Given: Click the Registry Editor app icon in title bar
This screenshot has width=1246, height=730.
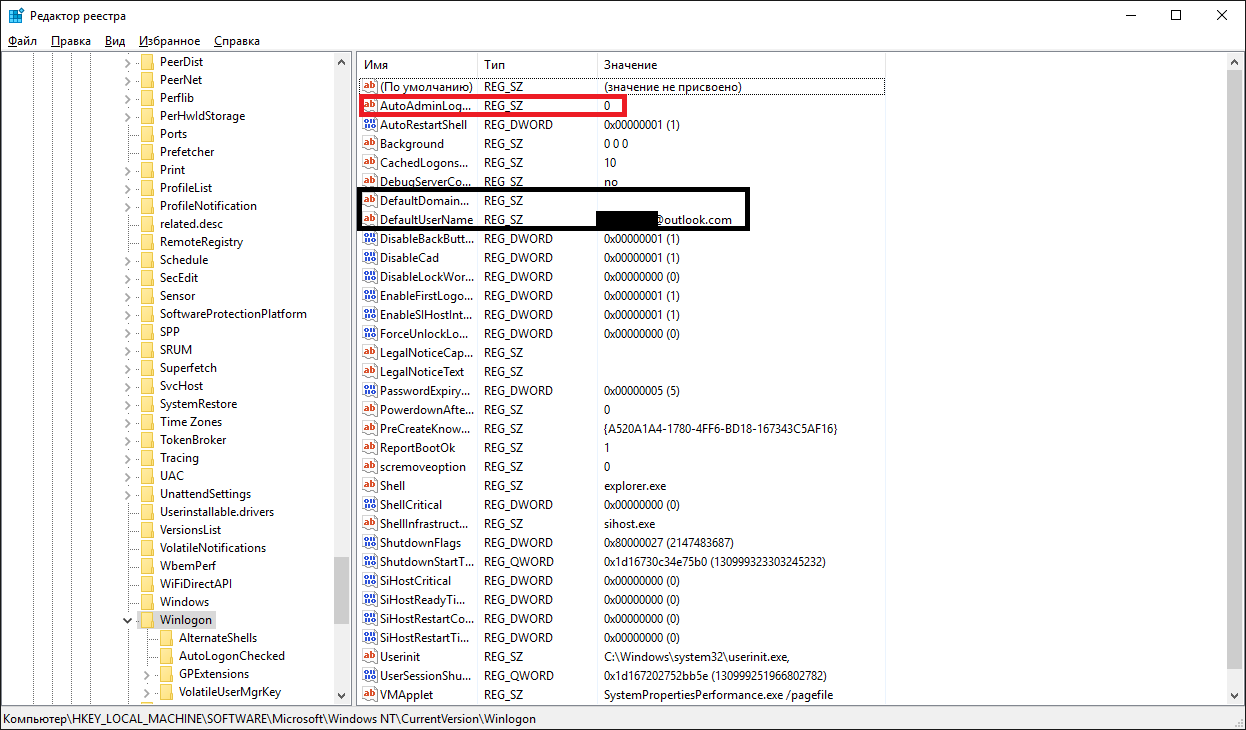Looking at the screenshot, I should pyautogui.click(x=17, y=16).
